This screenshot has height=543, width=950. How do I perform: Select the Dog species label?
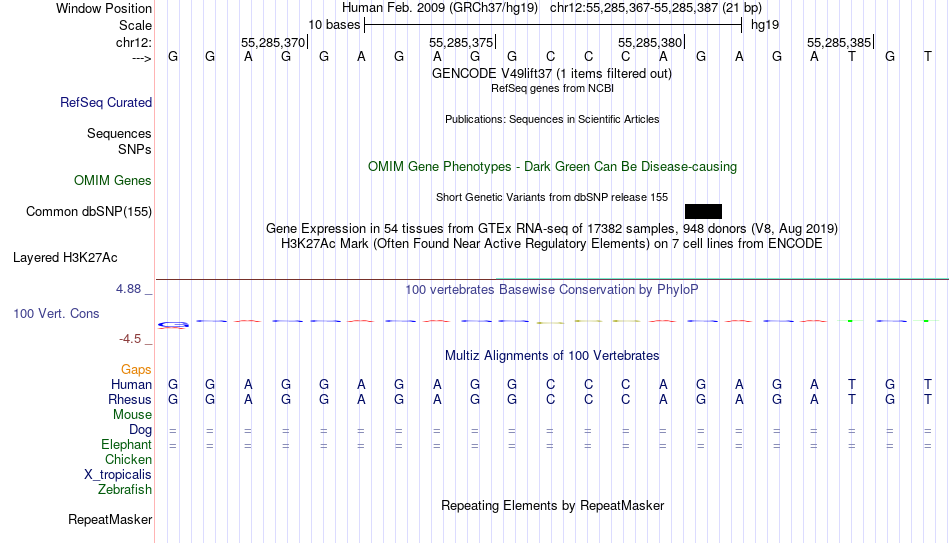coord(141,430)
